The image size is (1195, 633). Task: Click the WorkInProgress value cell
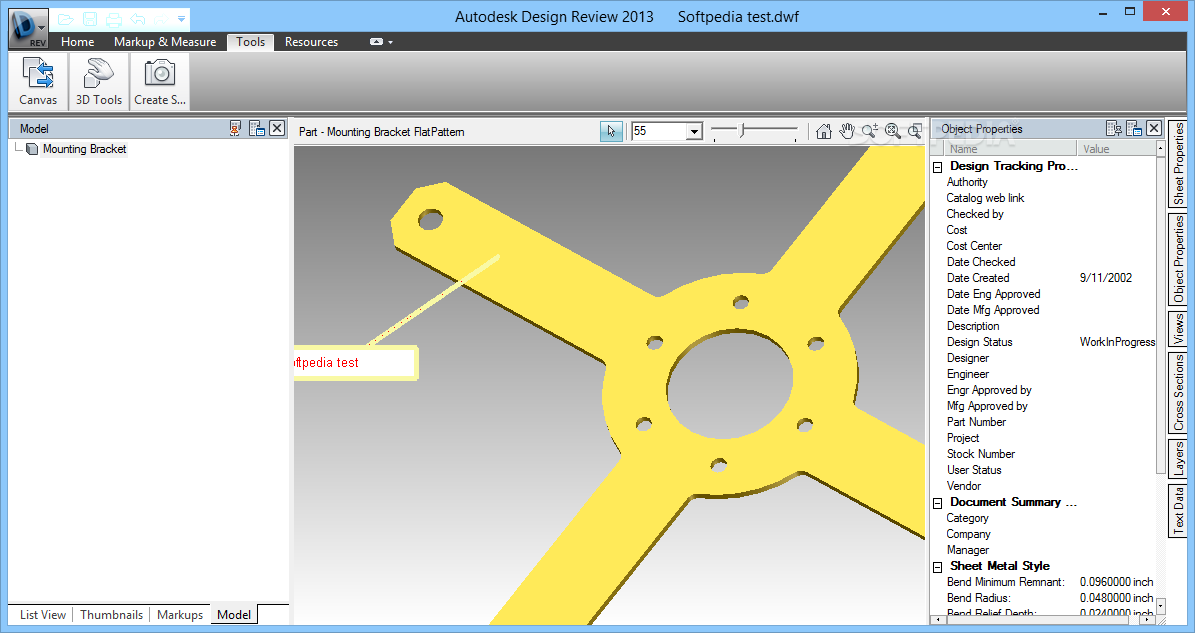[1117, 342]
